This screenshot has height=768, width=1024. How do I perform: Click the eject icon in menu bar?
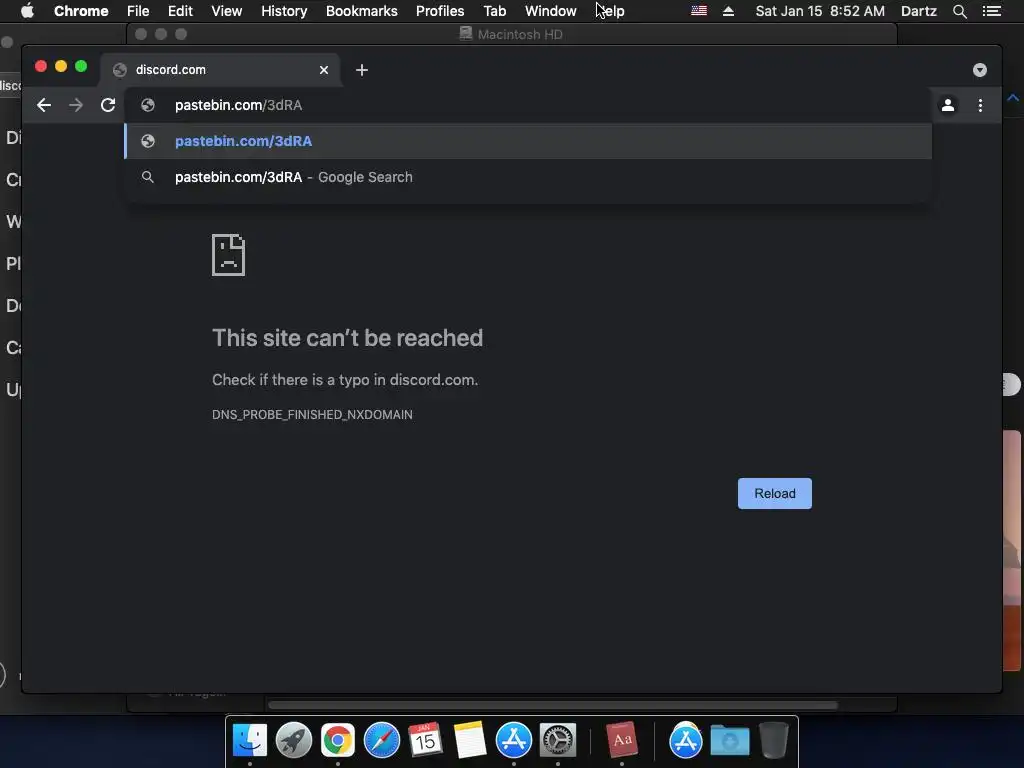tap(728, 11)
